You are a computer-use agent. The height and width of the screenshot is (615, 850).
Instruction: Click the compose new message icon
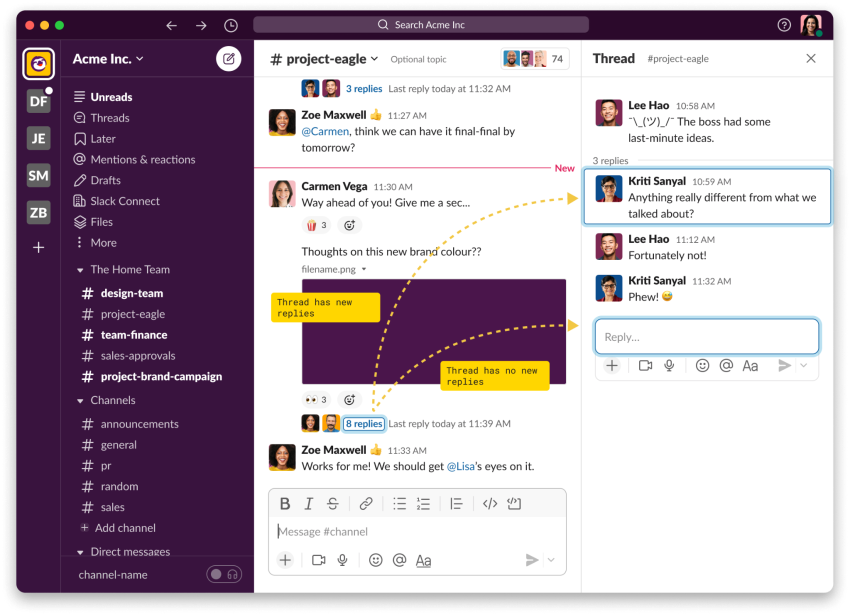[228, 59]
